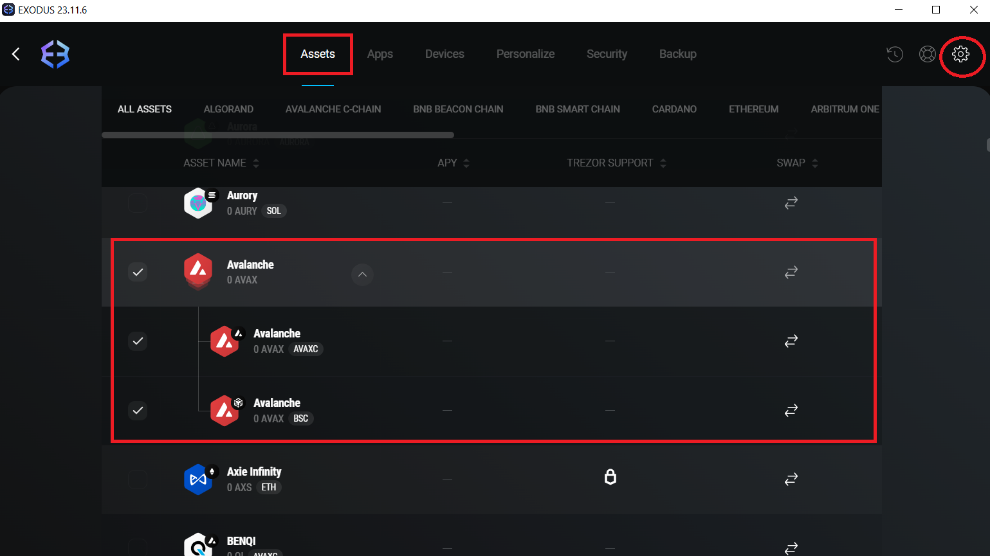The image size is (990, 556).
Task: Collapse the Avalanche asset group
Action: 363,273
